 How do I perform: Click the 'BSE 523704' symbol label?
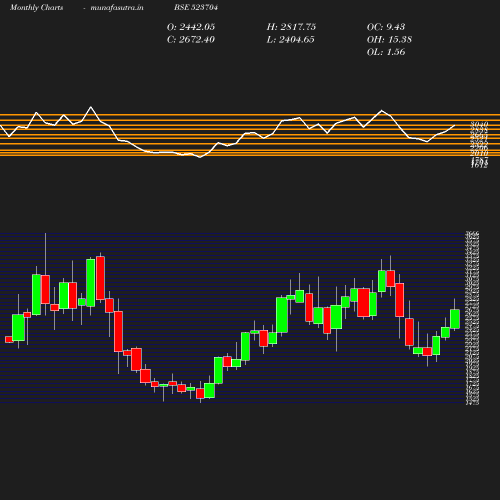click(196, 7)
